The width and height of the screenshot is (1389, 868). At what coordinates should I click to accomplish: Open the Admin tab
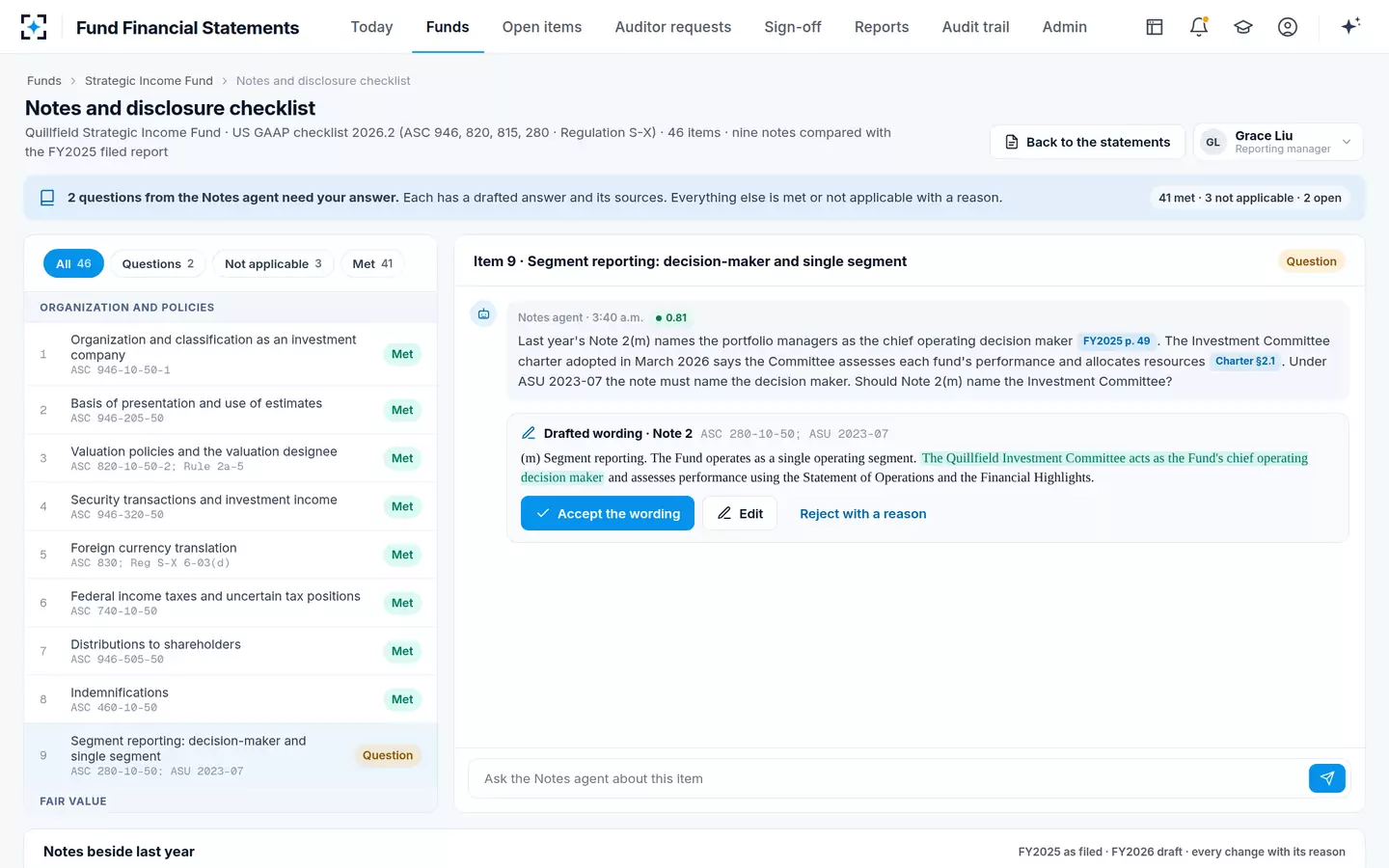pos(1065,27)
